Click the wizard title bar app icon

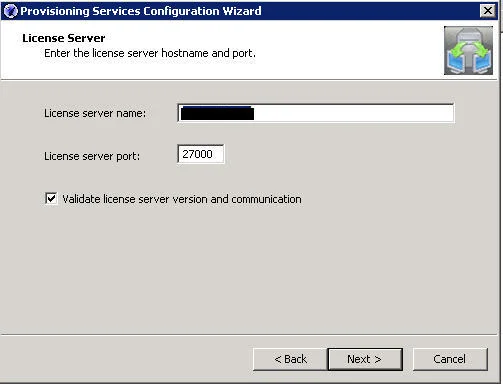pos(10,11)
